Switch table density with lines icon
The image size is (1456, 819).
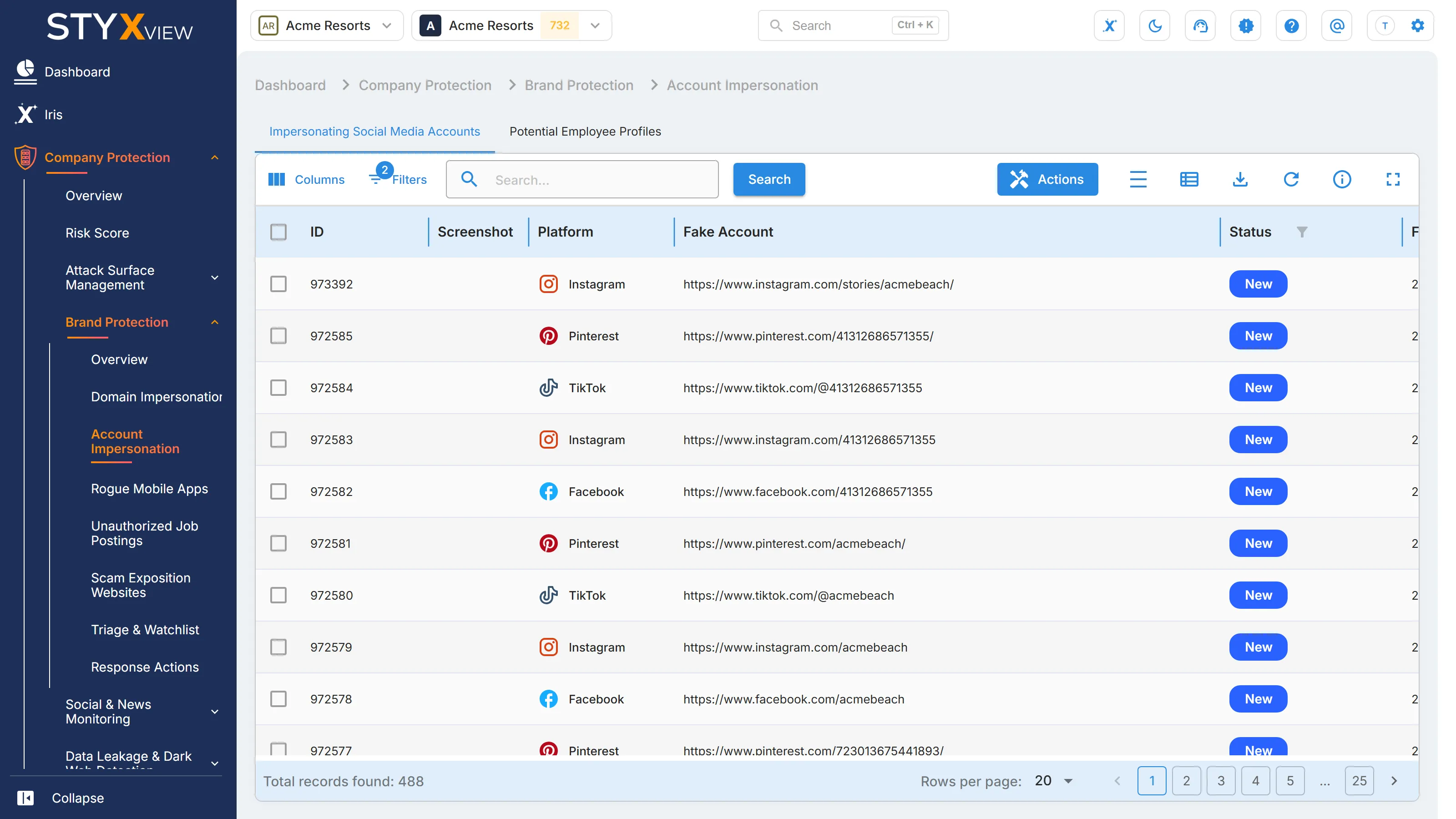(1138, 179)
